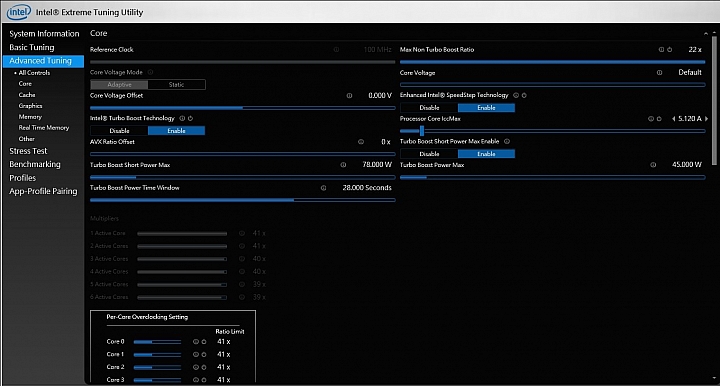Click the Turbo Boost Short Power Max slider
The image size is (720, 386).
(x=242, y=177)
